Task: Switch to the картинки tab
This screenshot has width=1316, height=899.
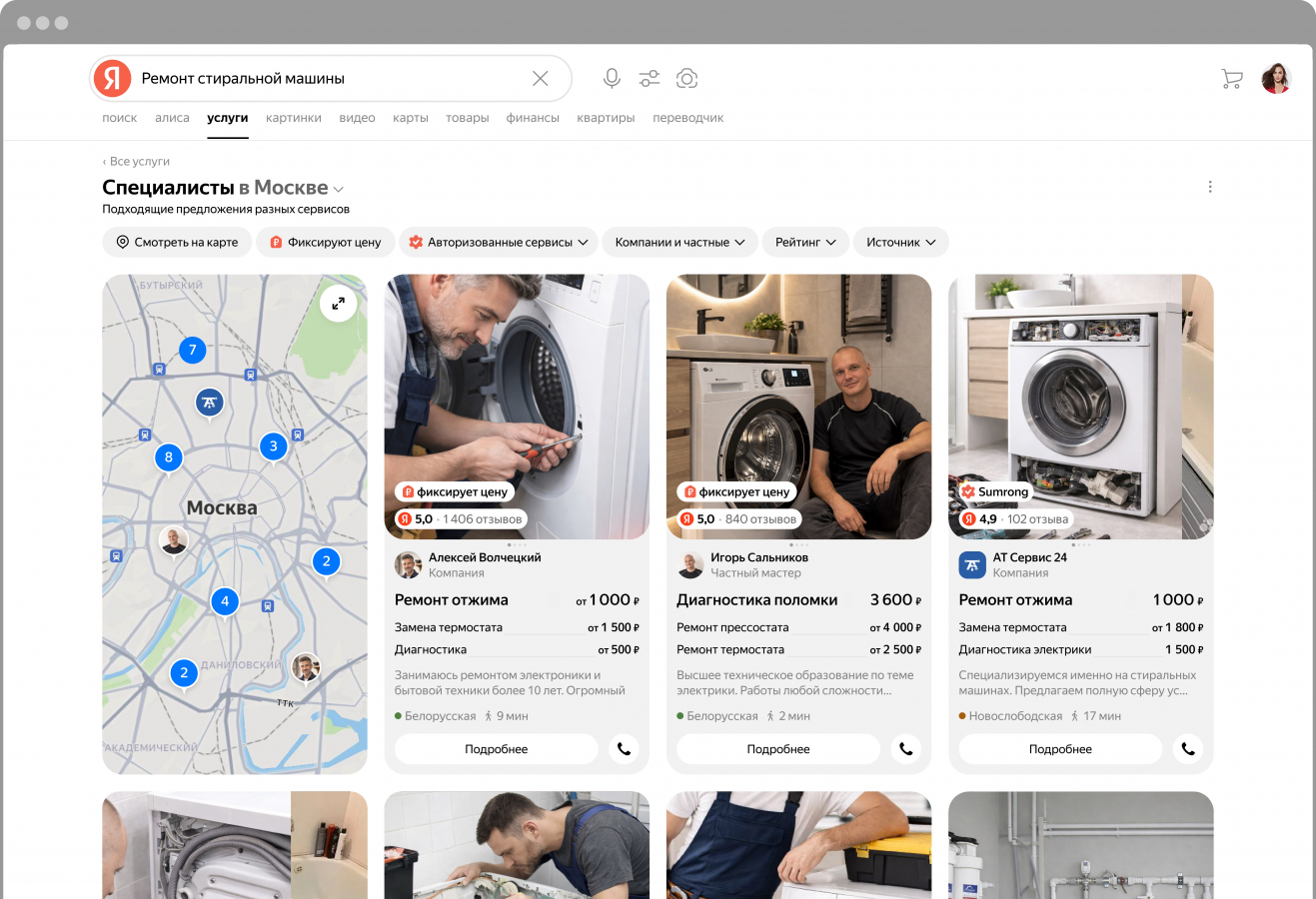Action: tap(294, 118)
